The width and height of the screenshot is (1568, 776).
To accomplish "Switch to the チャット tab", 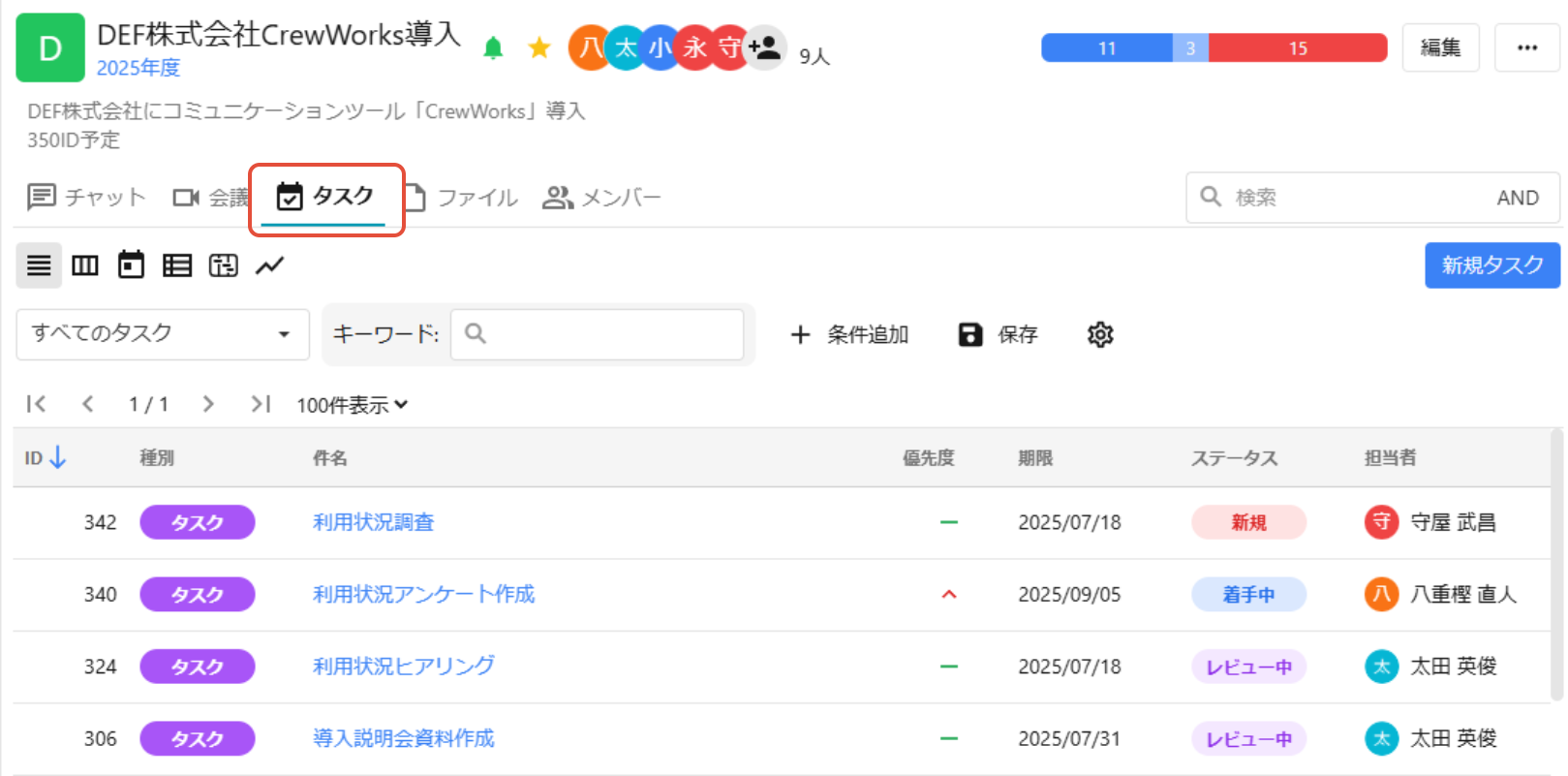I will pyautogui.click(x=86, y=198).
